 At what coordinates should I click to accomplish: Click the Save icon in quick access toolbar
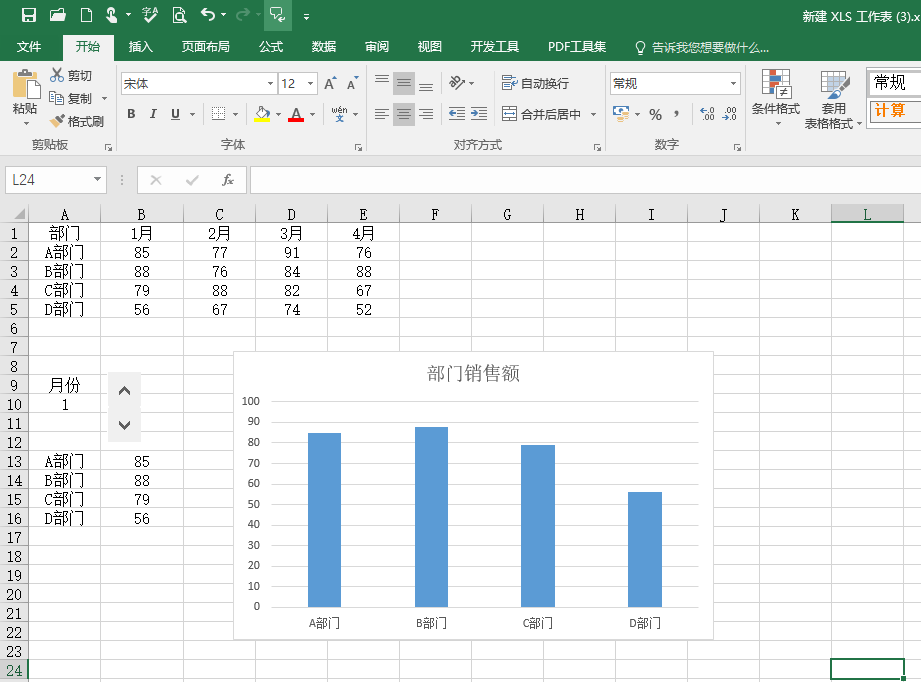tap(29, 15)
